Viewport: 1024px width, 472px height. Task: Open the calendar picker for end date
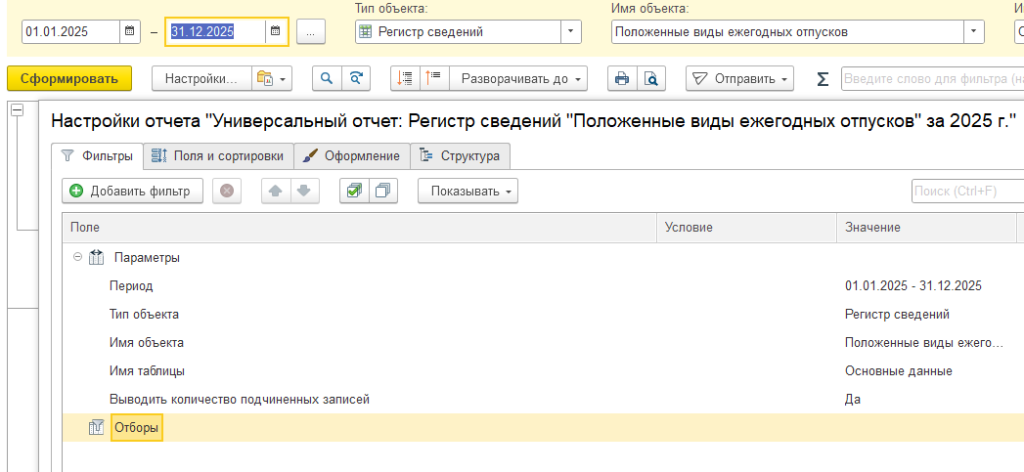coord(274,32)
